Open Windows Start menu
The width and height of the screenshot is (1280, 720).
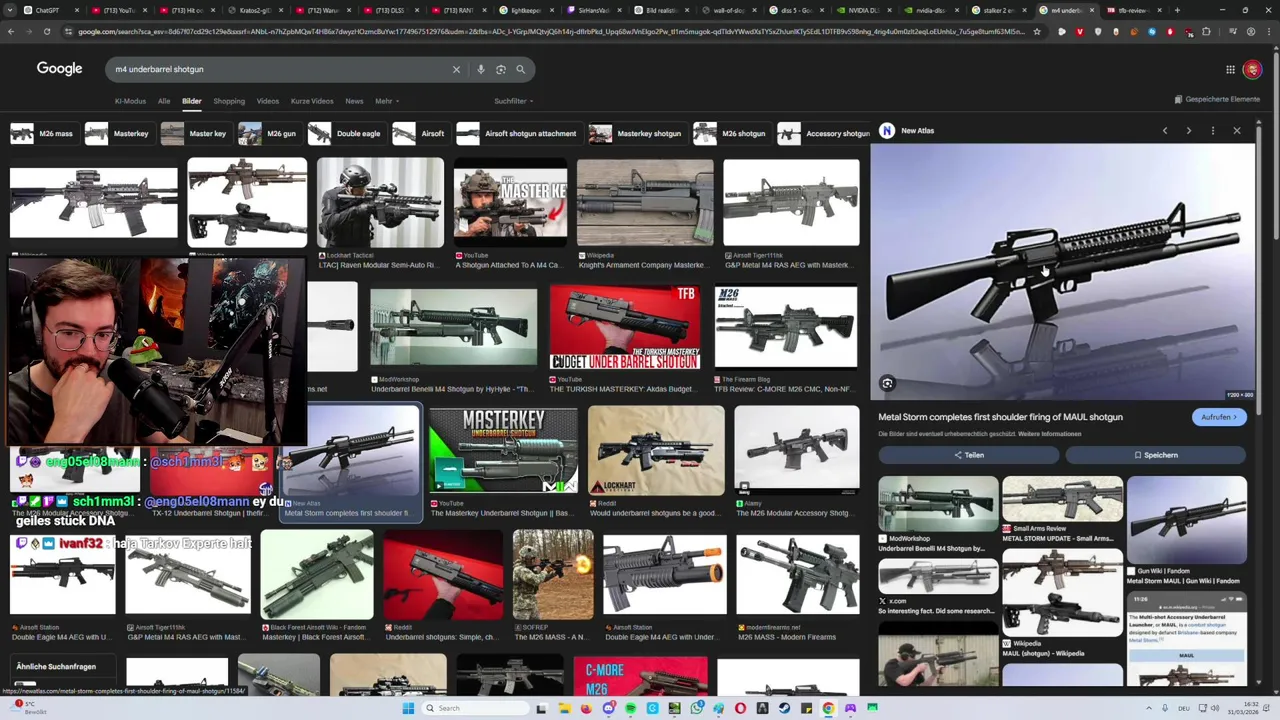408,708
